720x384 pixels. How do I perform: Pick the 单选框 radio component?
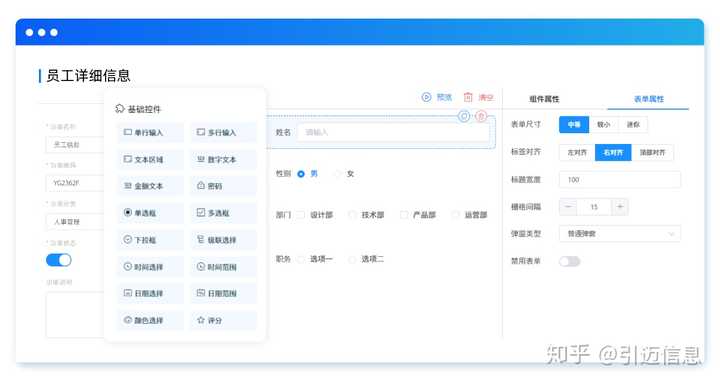(151, 213)
